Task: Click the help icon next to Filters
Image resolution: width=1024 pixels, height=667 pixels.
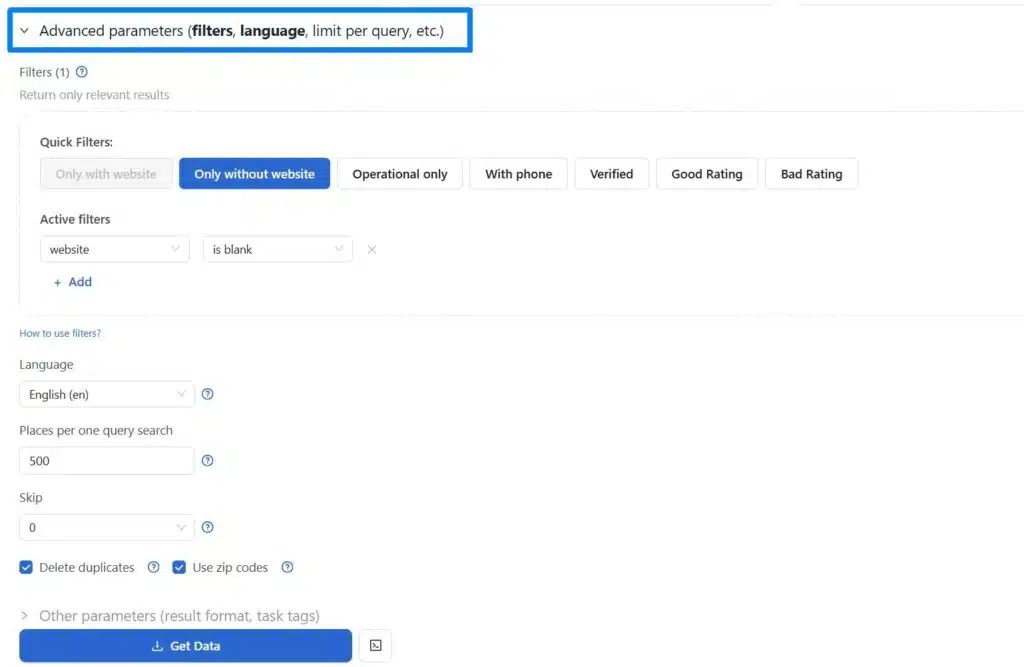Action: point(81,71)
